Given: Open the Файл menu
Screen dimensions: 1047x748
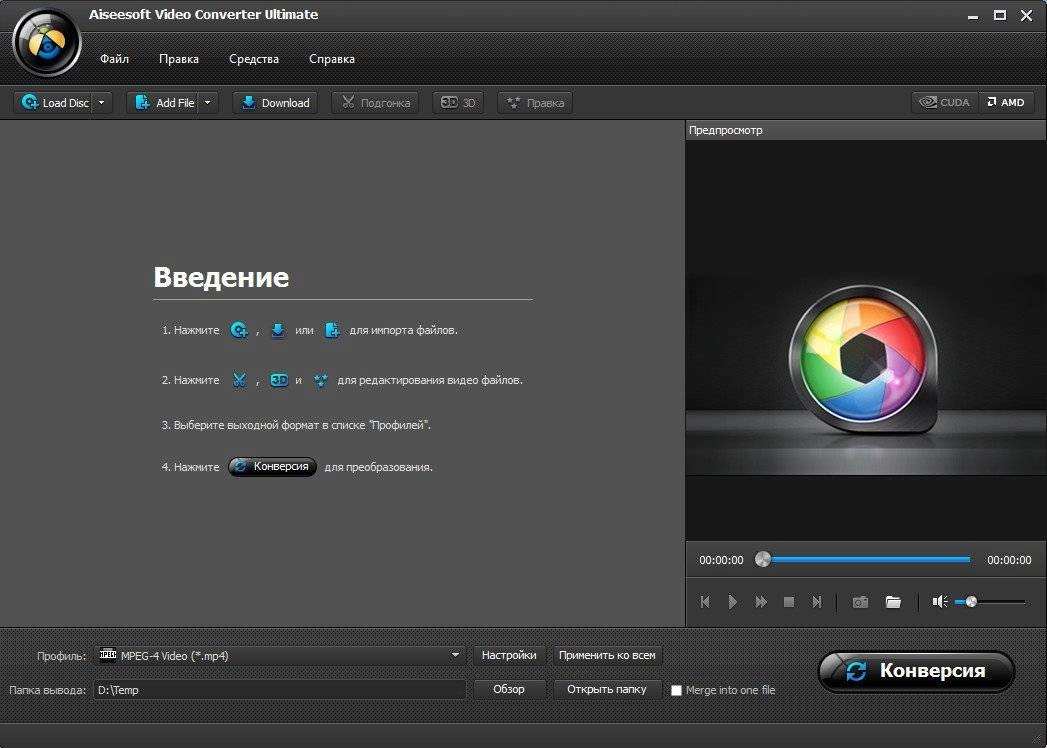Looking at the screenshot, I should click(x=114, y=59).
